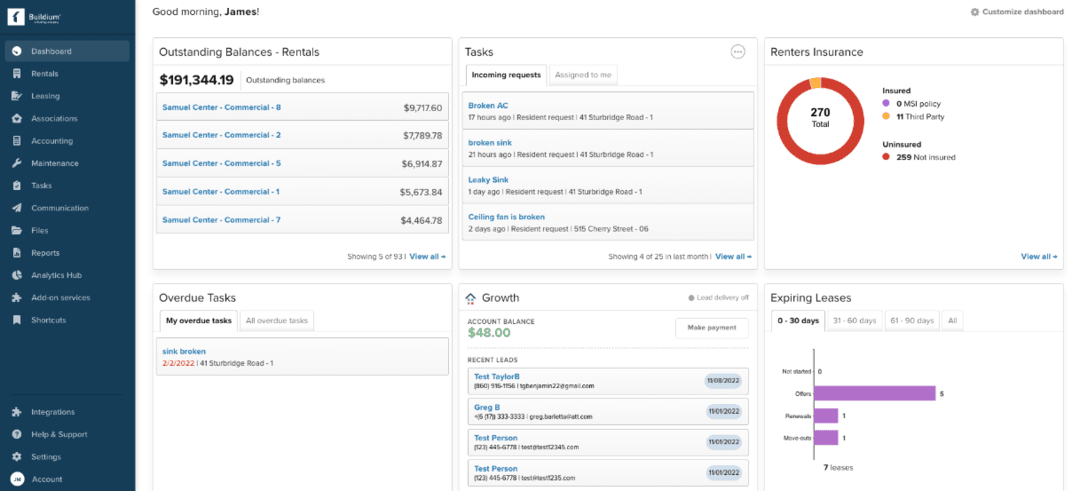Open the Tasks widget ellipsis menu

click(x=738, y=52)
